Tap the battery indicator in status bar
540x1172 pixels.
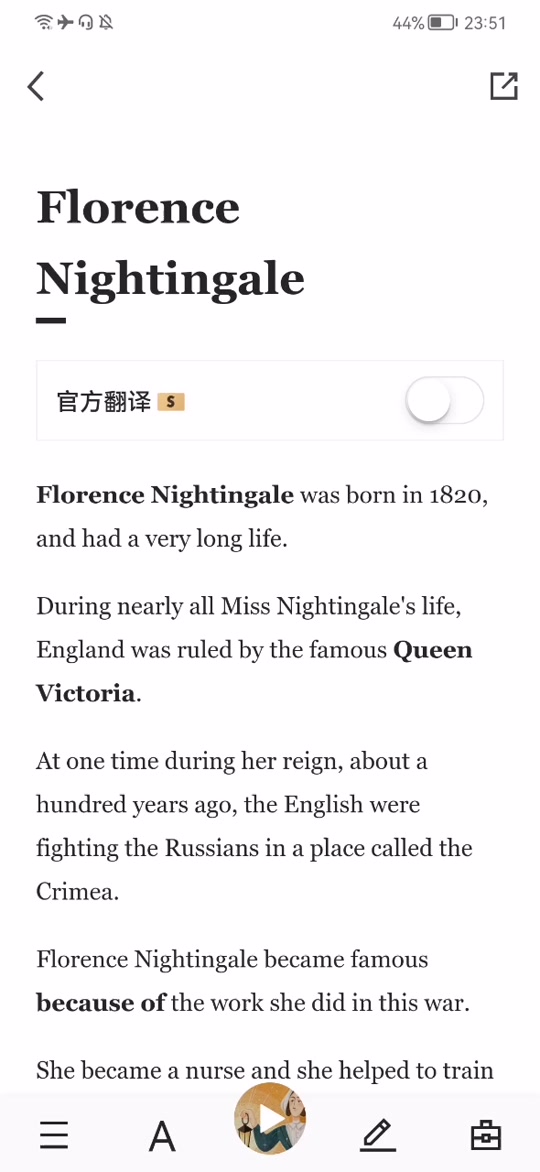click(443, 22)
